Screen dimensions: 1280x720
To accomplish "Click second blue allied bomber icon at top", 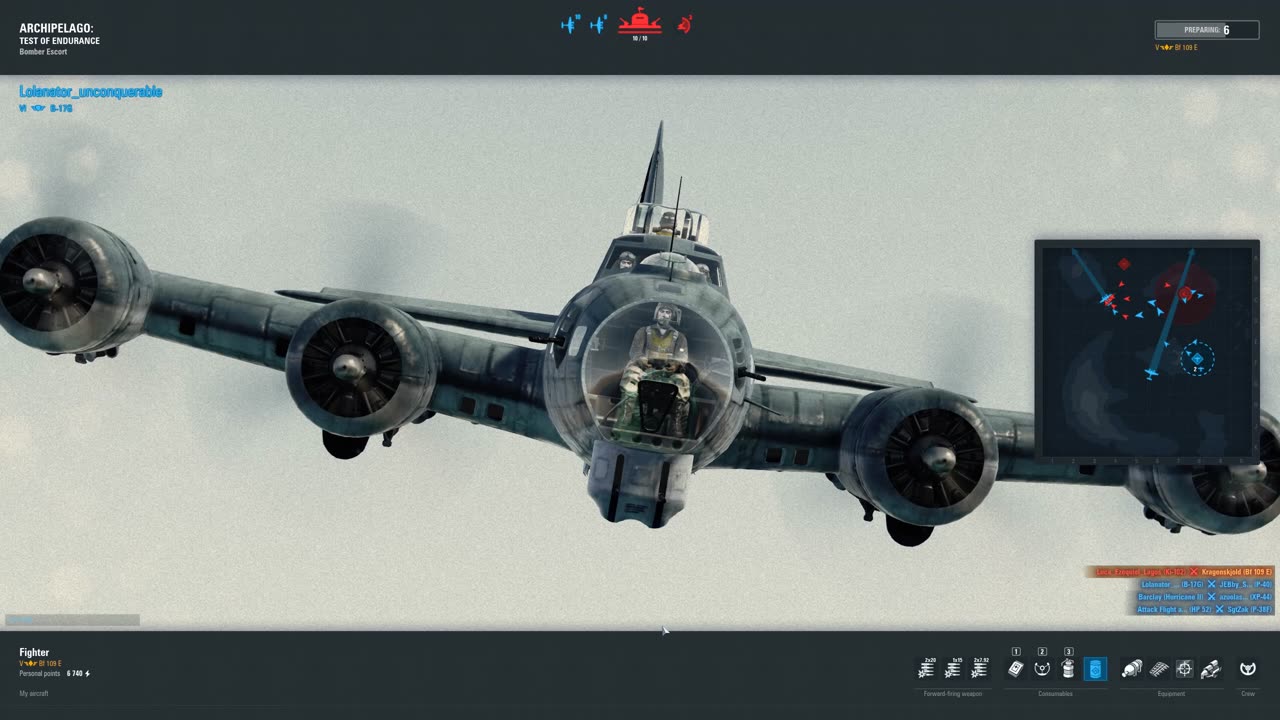I will coord(598,24).
